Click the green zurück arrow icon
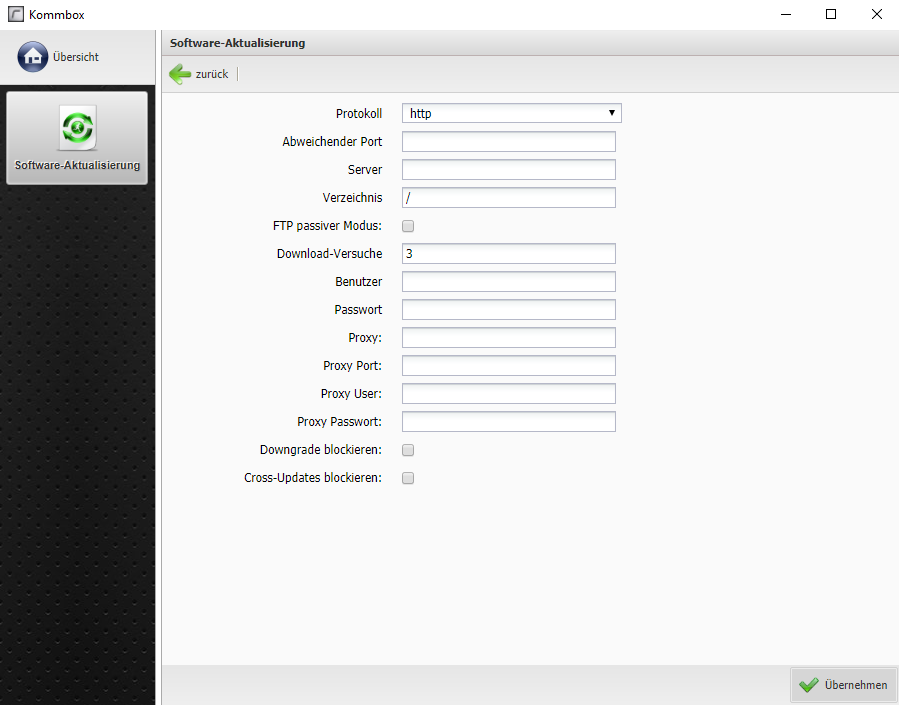899x705 pixels. click(181, 74)
